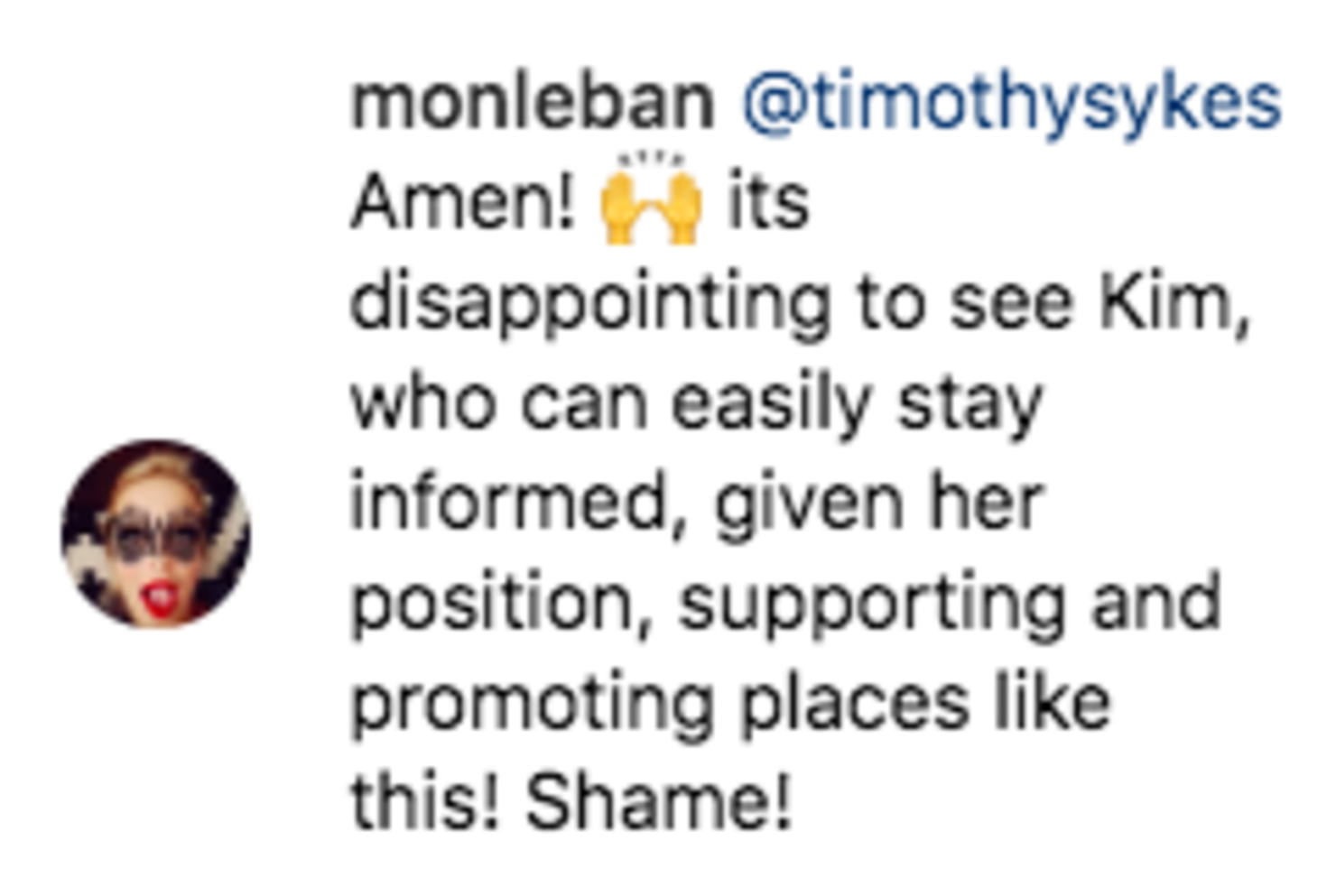
Task: Select the word "given" in the comment
Action: click(x=809, y=503)
